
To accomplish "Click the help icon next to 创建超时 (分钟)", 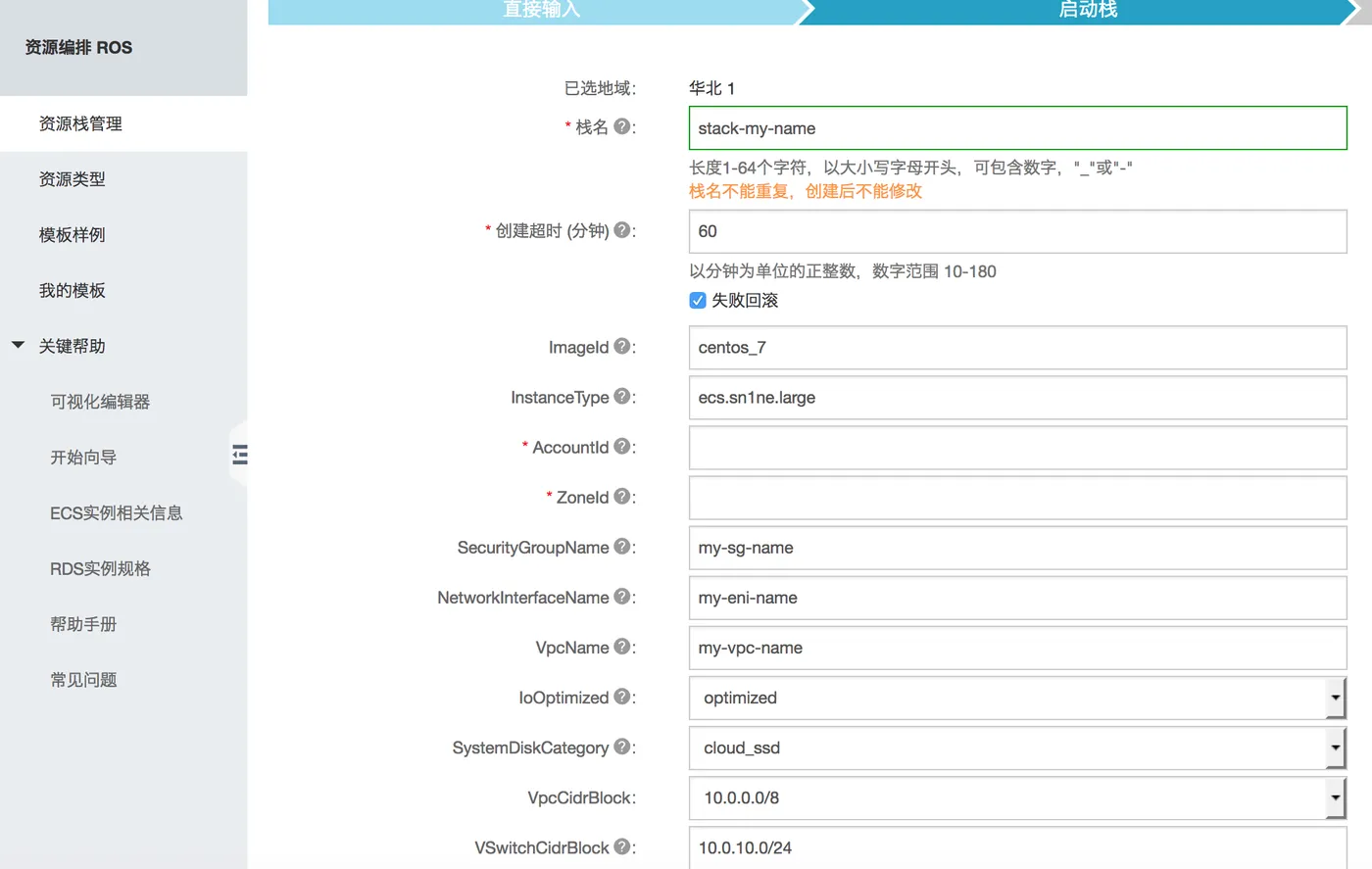I will 621,230.
